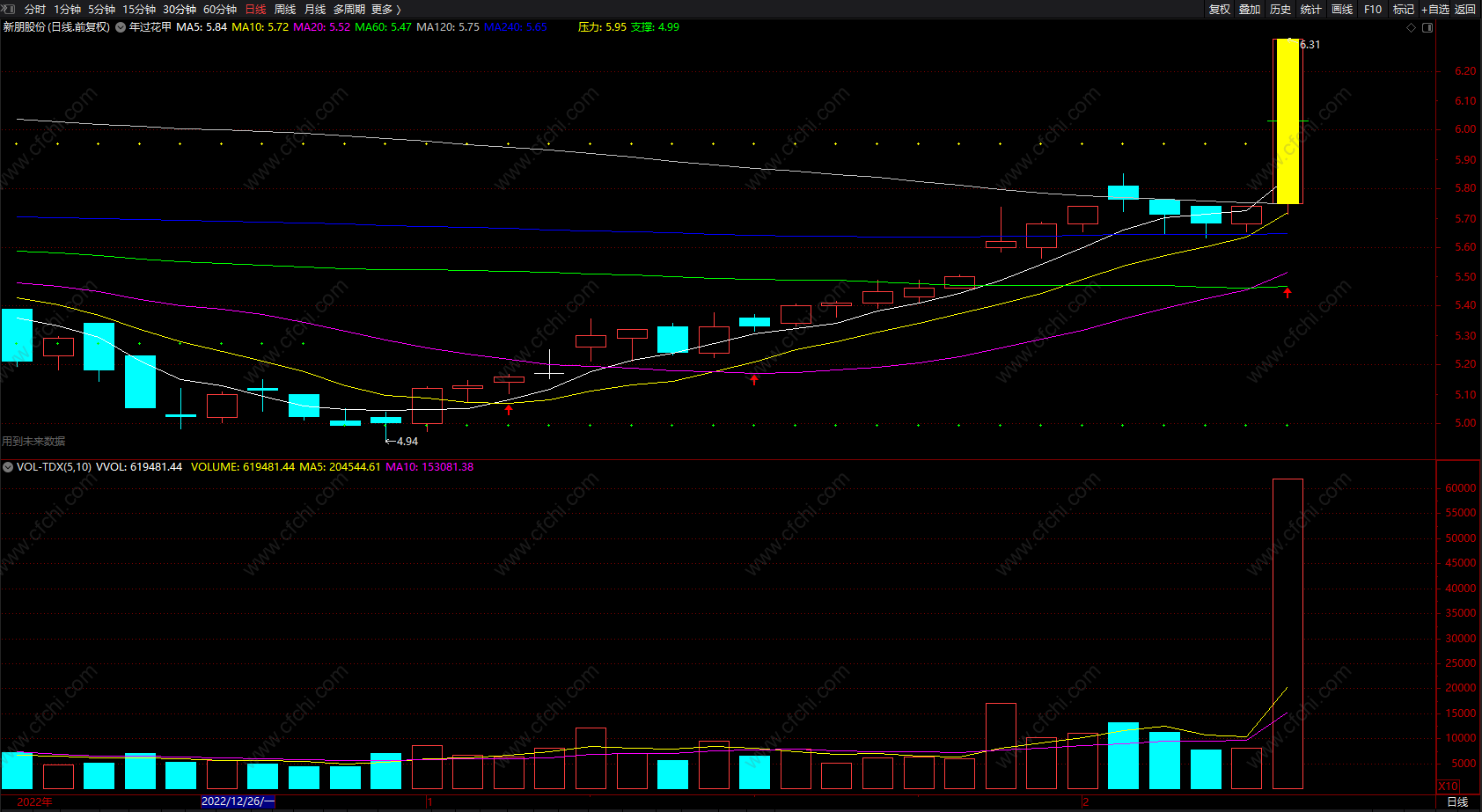Click the 4.94 low price label

pos(407,442)
